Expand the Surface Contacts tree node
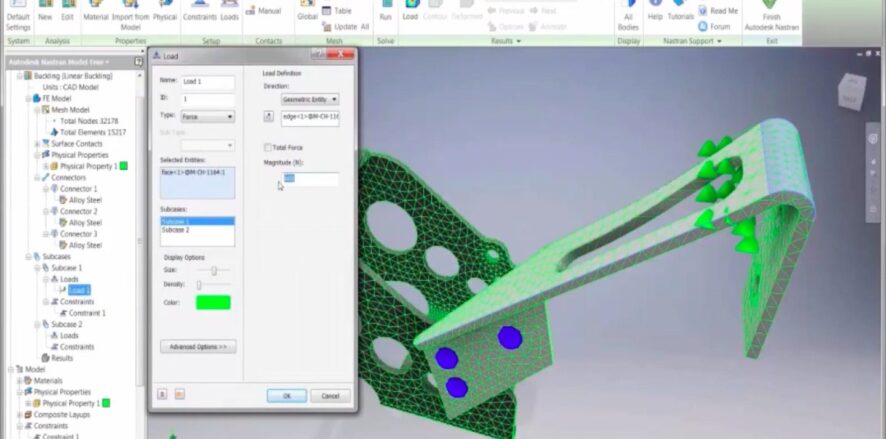The height and width of the screenshot is (439, 886). [37, 144]
